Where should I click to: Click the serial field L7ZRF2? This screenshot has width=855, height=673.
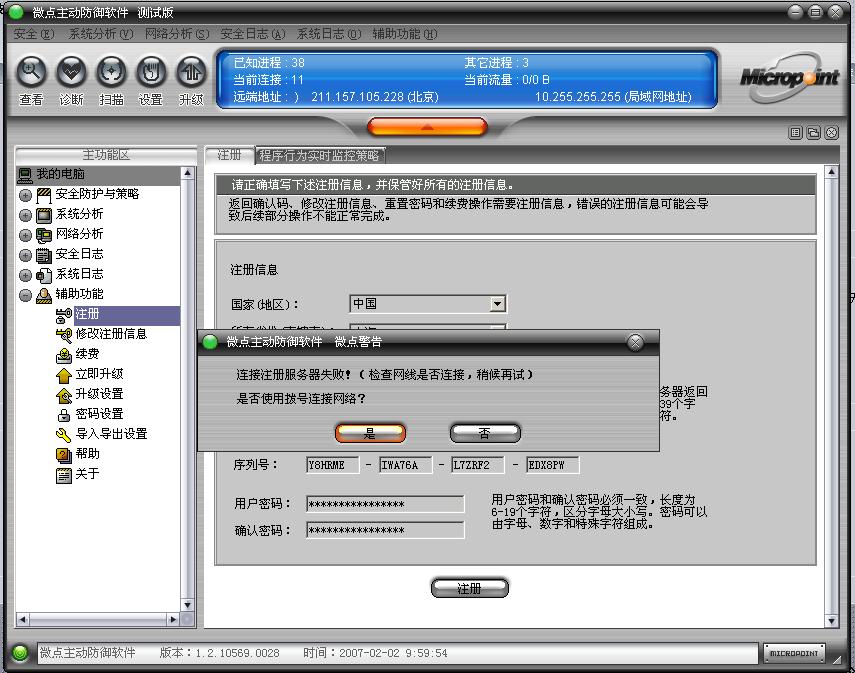478,465
